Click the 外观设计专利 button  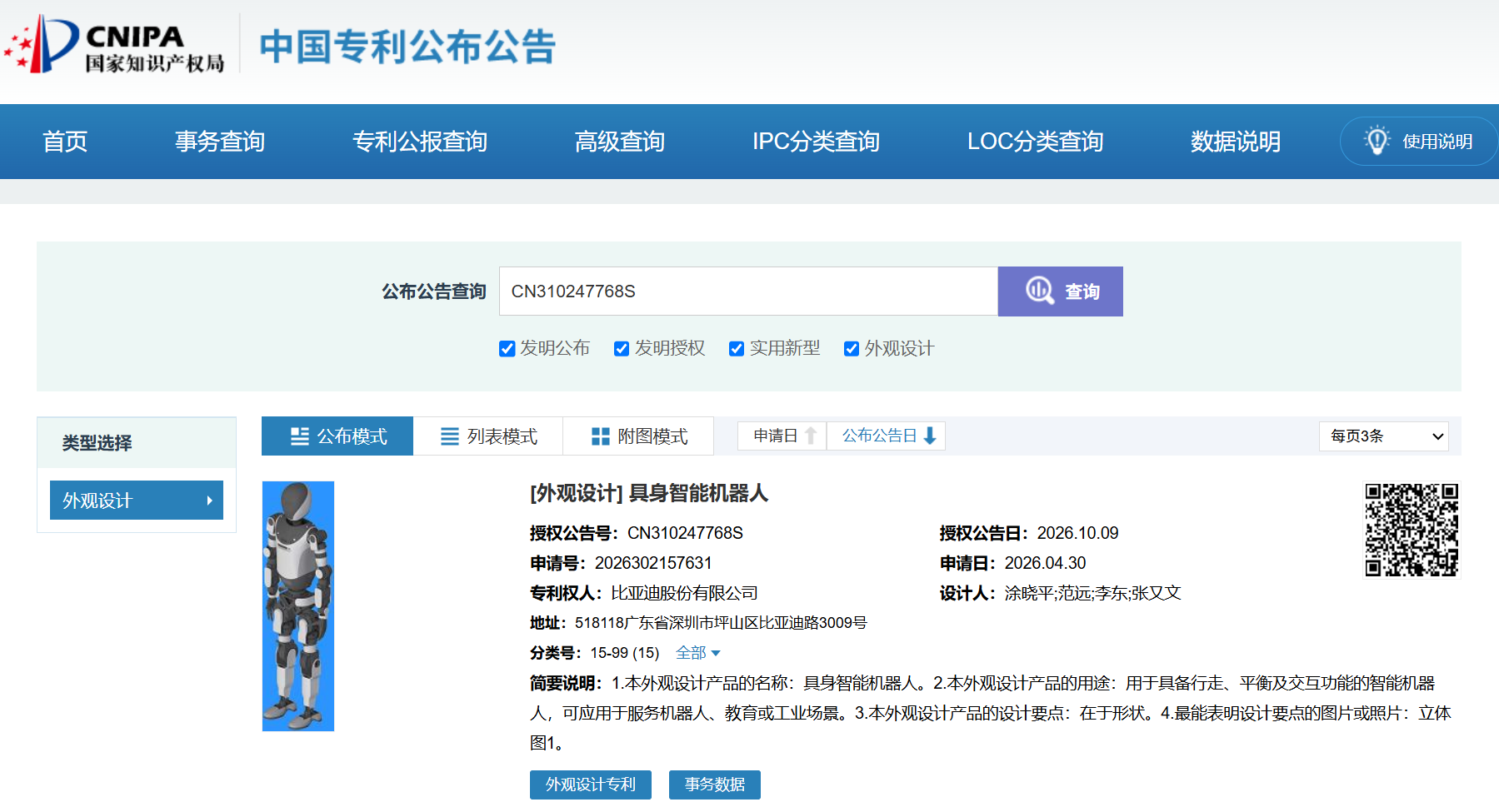pos(591,785)
